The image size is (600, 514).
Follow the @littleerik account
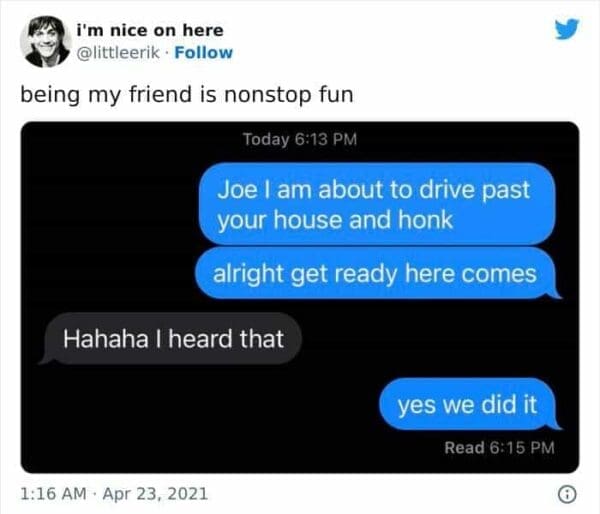pos(203,53)
